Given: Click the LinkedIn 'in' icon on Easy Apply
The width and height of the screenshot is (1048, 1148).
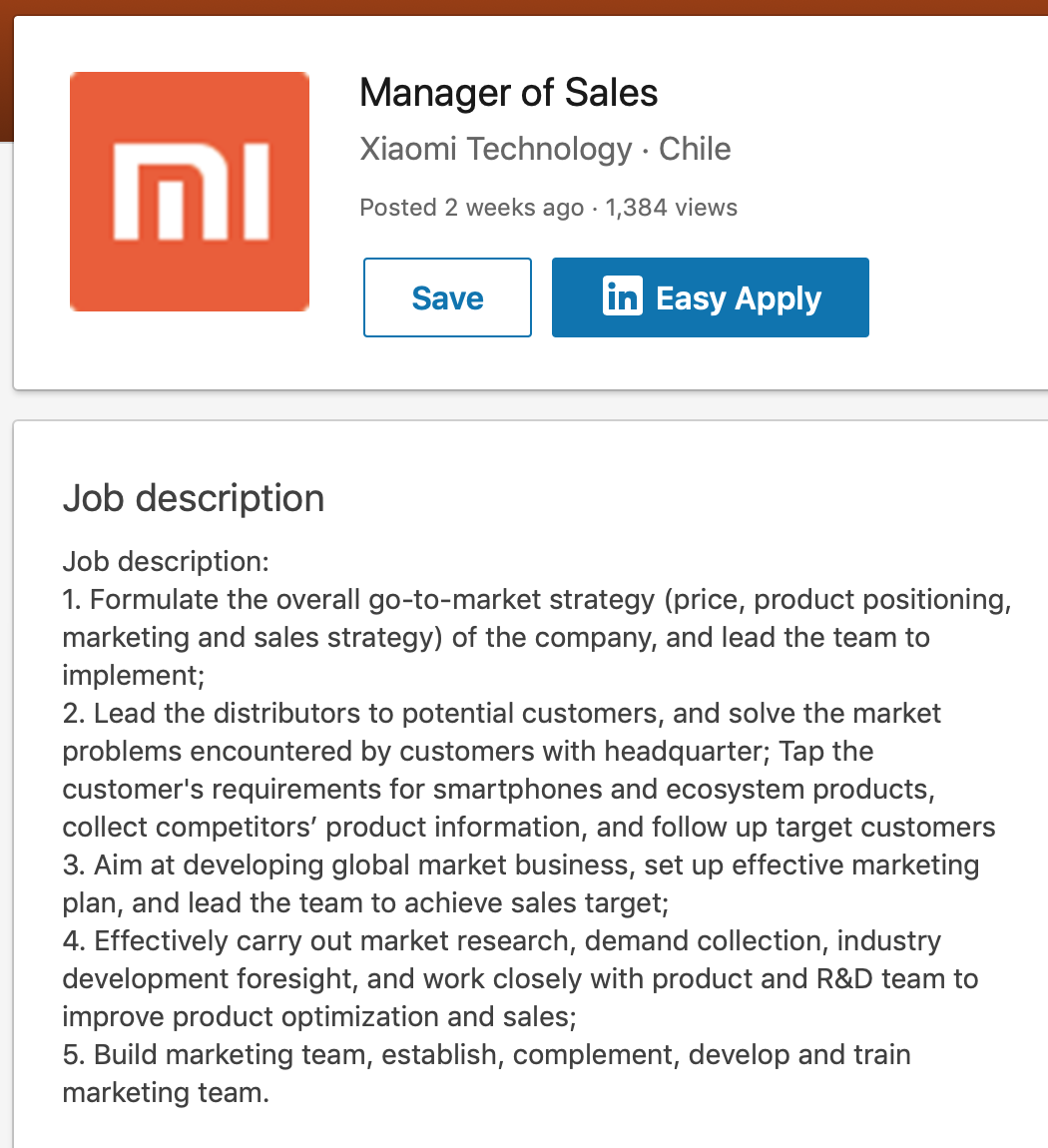Looking at the screenshot, I should [623, 297].
